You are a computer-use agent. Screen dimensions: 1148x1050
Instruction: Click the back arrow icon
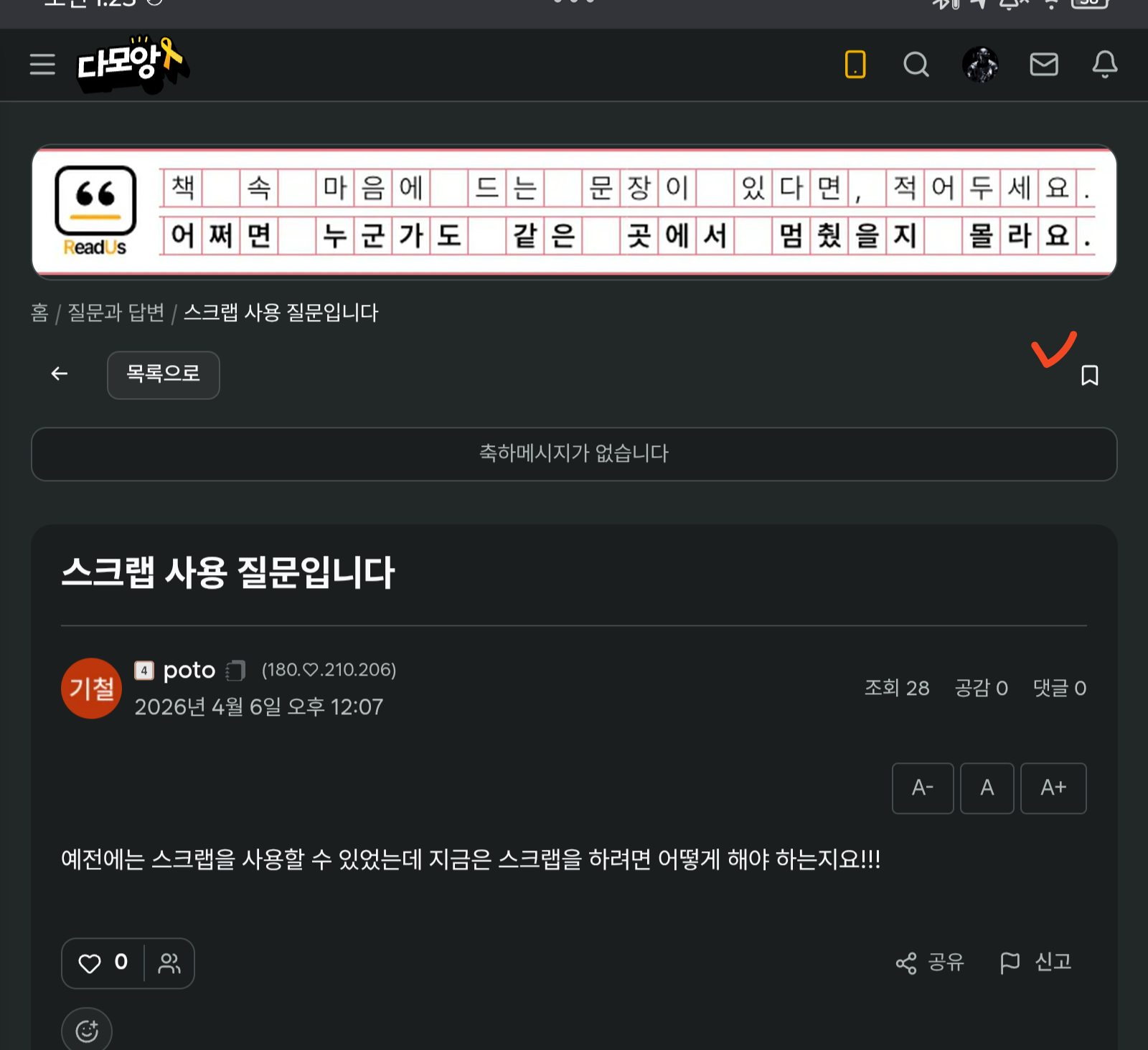point(60,374)
